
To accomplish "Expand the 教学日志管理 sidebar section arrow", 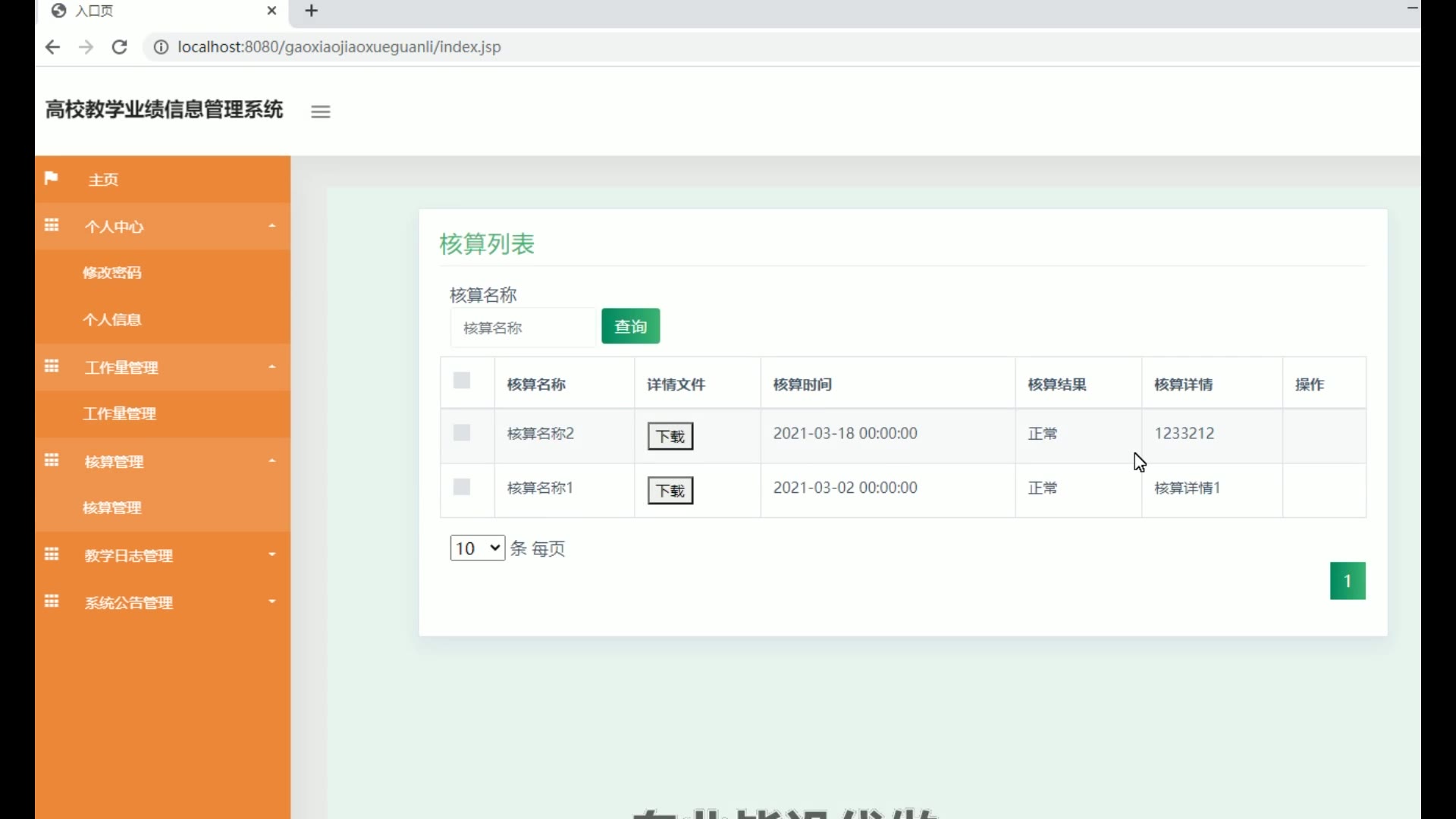I will click(272, 554).
